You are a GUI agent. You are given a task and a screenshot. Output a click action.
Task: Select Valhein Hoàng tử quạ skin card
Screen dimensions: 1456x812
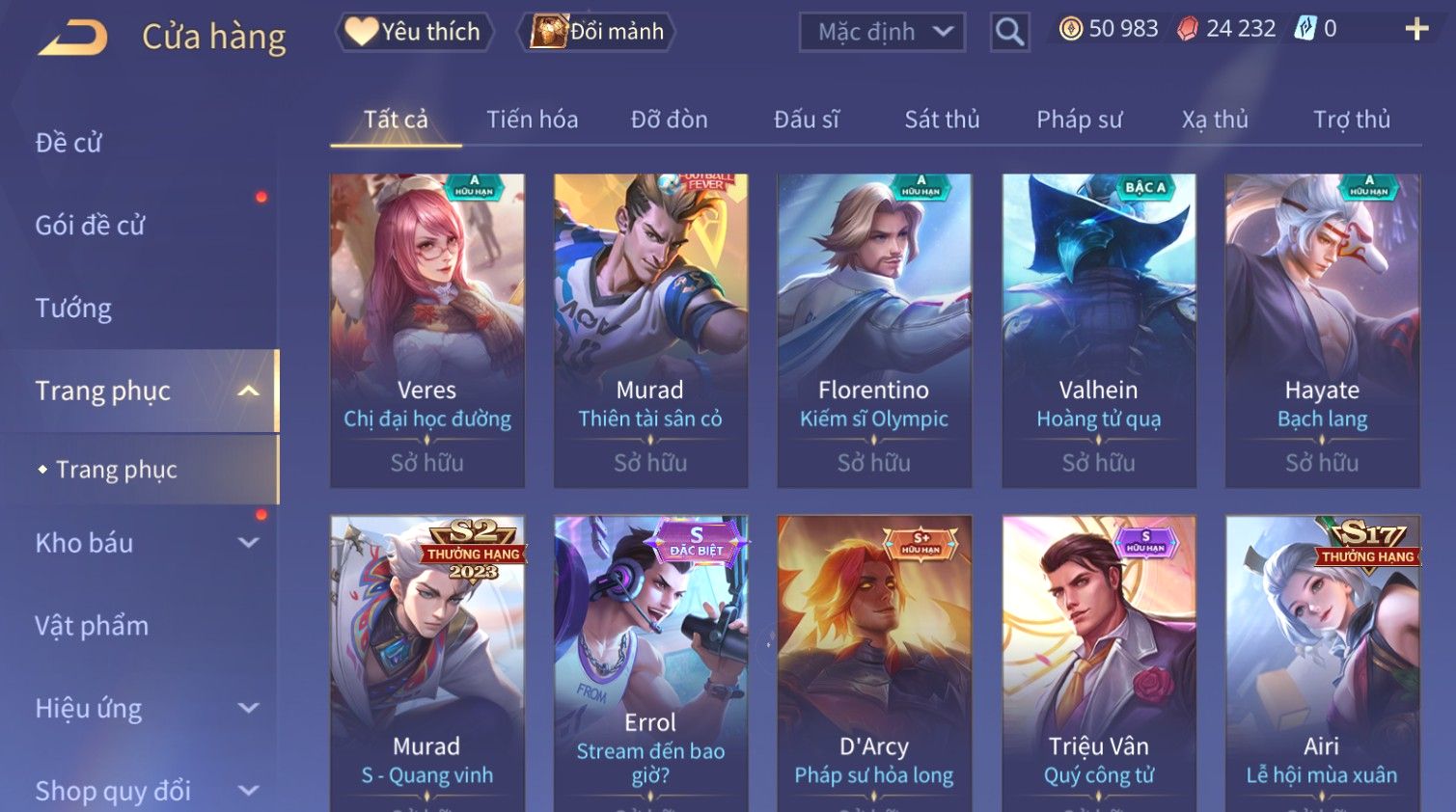pyautogui.click(x=1099, y=331)
